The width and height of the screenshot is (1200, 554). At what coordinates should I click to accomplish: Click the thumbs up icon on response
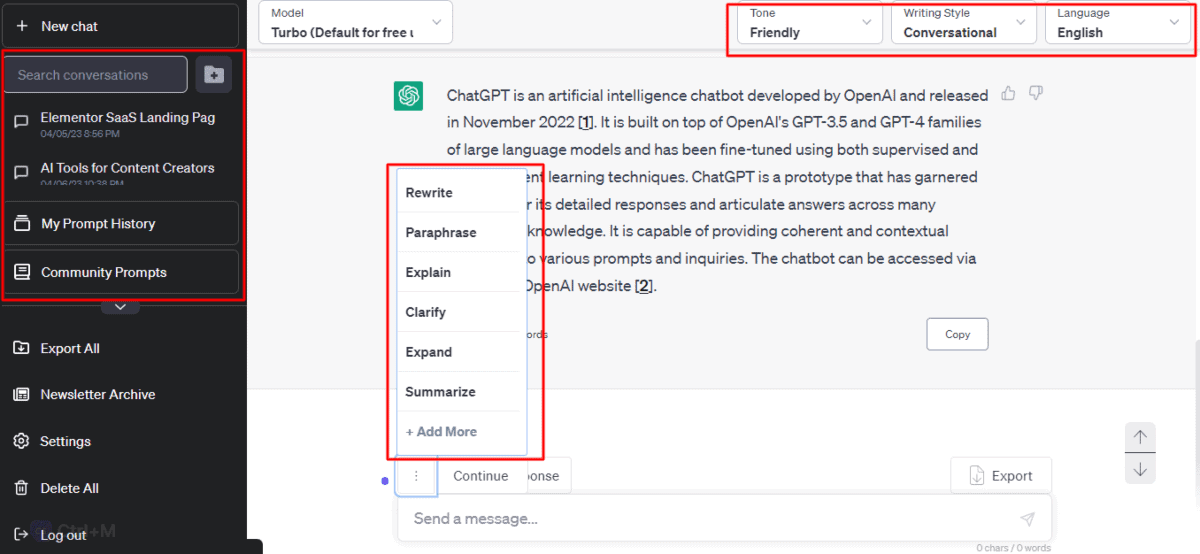pyautogui.click(x=1008, y=93)
